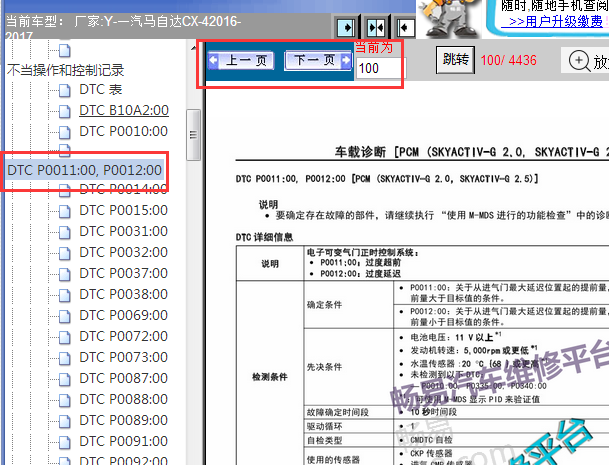
Task: Click document icon beside DTC P0087:00
Action: tap(65, 379)
